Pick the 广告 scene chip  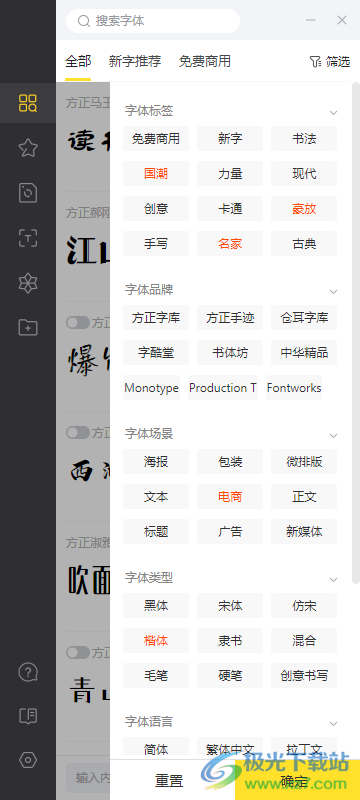[x=230, y=532]
